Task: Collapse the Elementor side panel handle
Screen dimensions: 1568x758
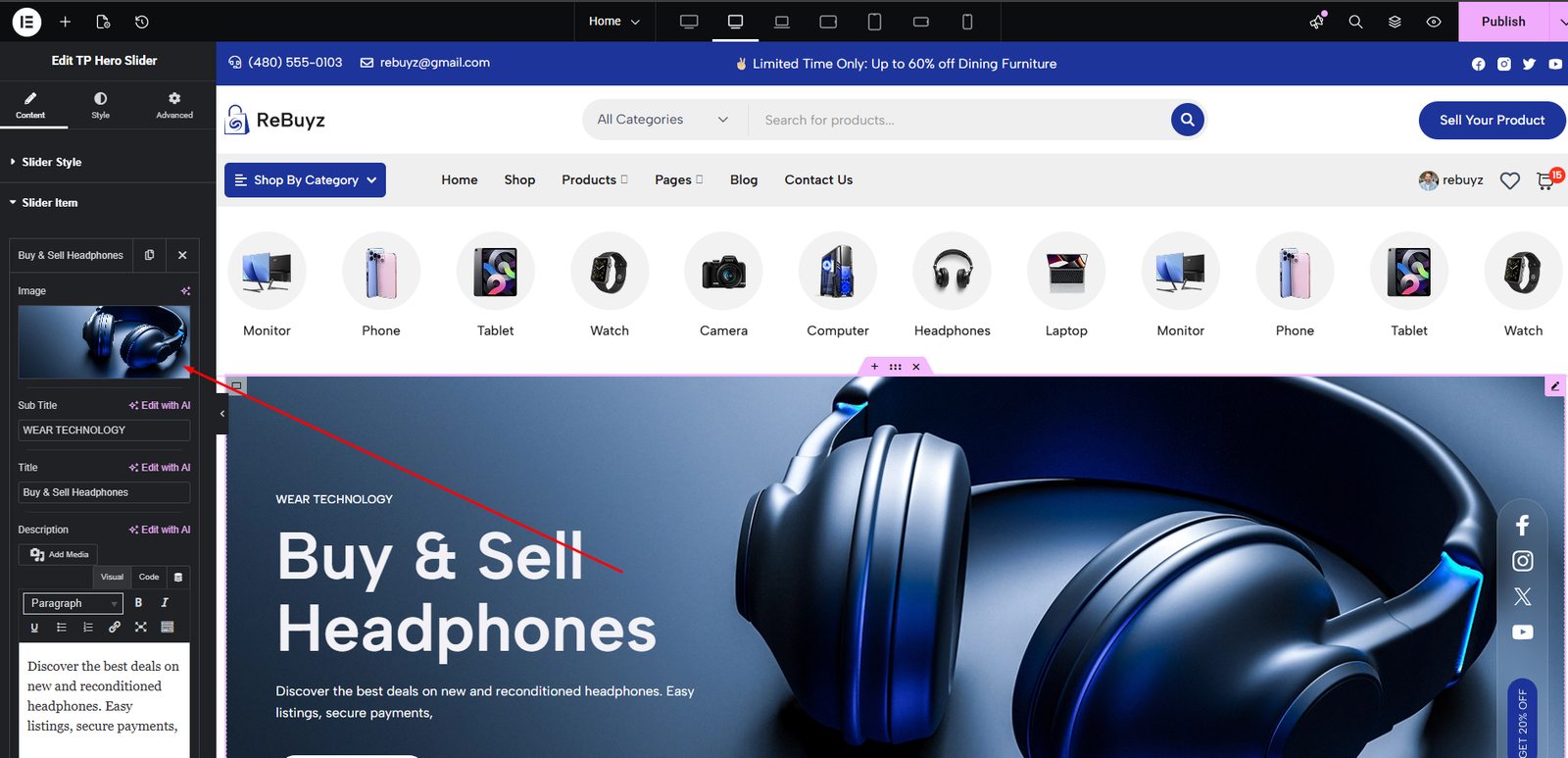Action: click(221, 414)
